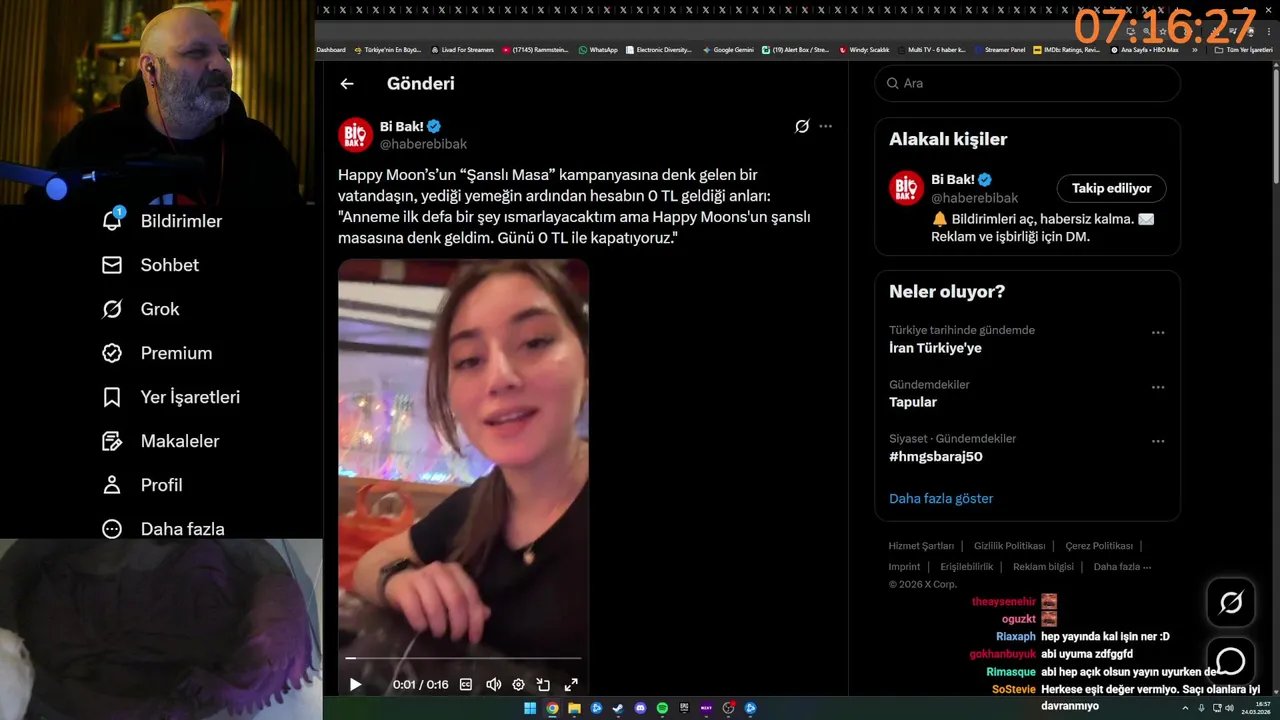Expand the Daha fazla sidebar menu
The height and width of the screenshot is (720, 1280).
163,529
